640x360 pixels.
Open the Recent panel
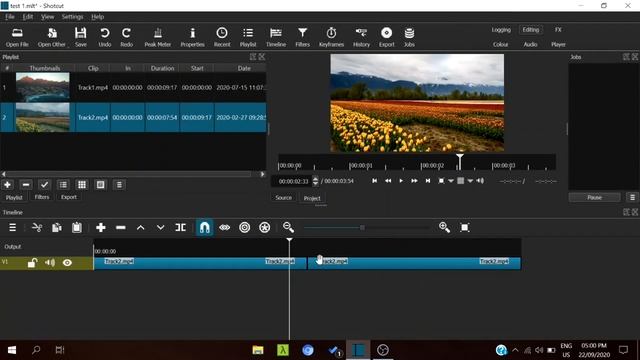pos(222,37)
